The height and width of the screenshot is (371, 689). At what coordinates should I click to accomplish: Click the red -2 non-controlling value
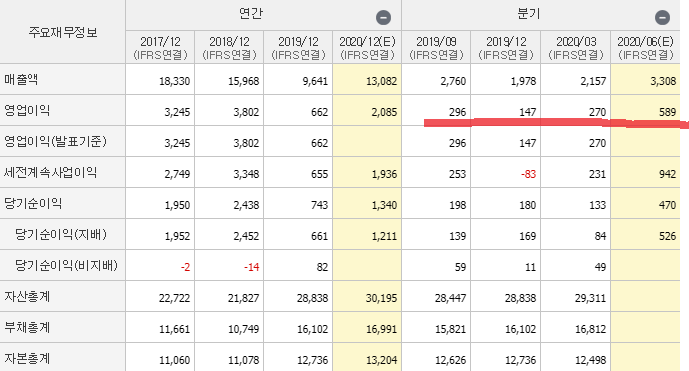click(185, 267)
